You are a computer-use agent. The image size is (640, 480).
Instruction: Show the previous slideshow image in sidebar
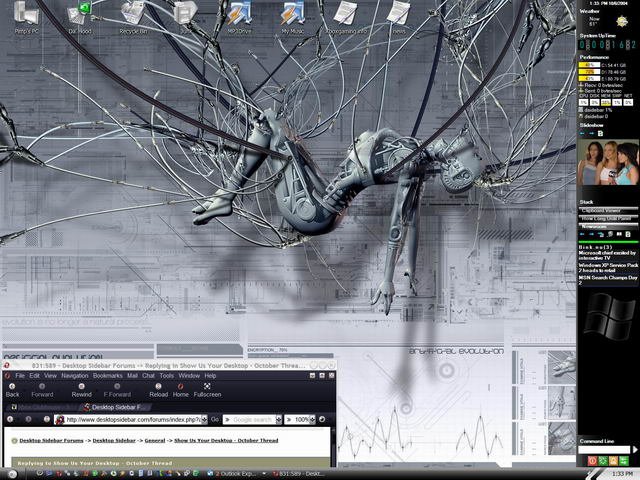click(582, 133)
